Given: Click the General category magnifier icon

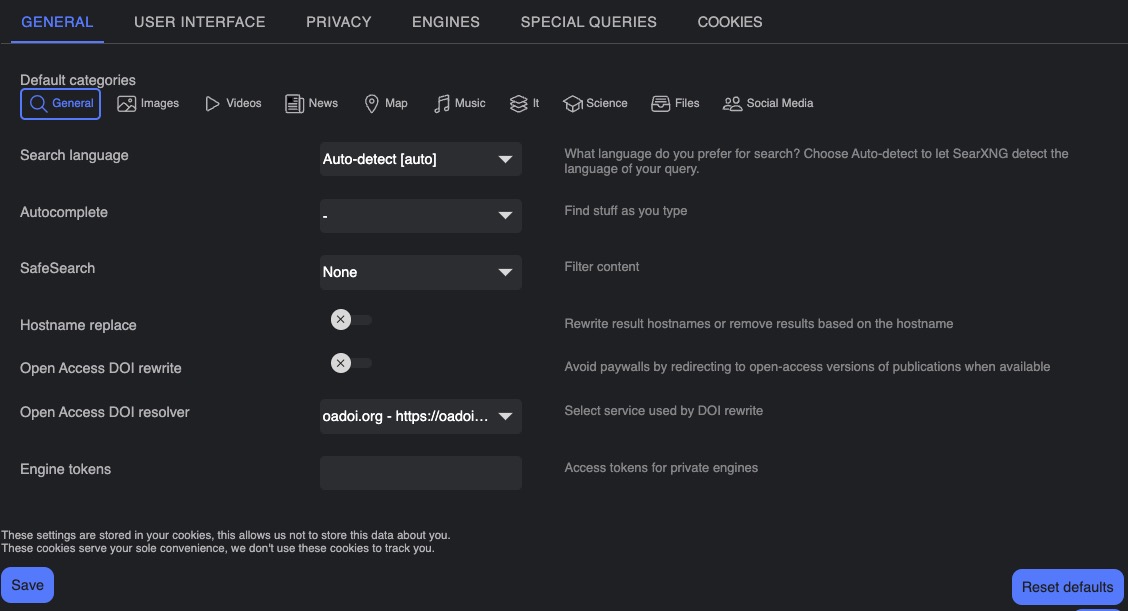Looking at the screenshot, I should point(38,103).
